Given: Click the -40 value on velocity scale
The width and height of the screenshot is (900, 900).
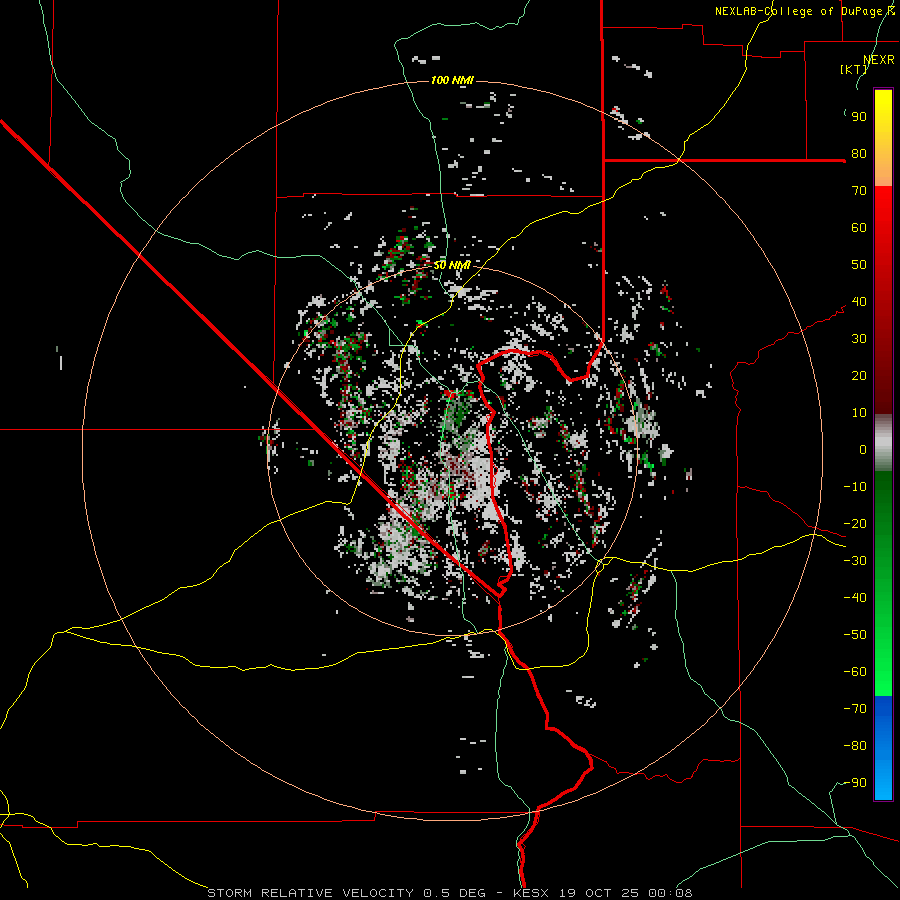Looking at the screenshot, I should pyautogui.click(x=855, y=598).
